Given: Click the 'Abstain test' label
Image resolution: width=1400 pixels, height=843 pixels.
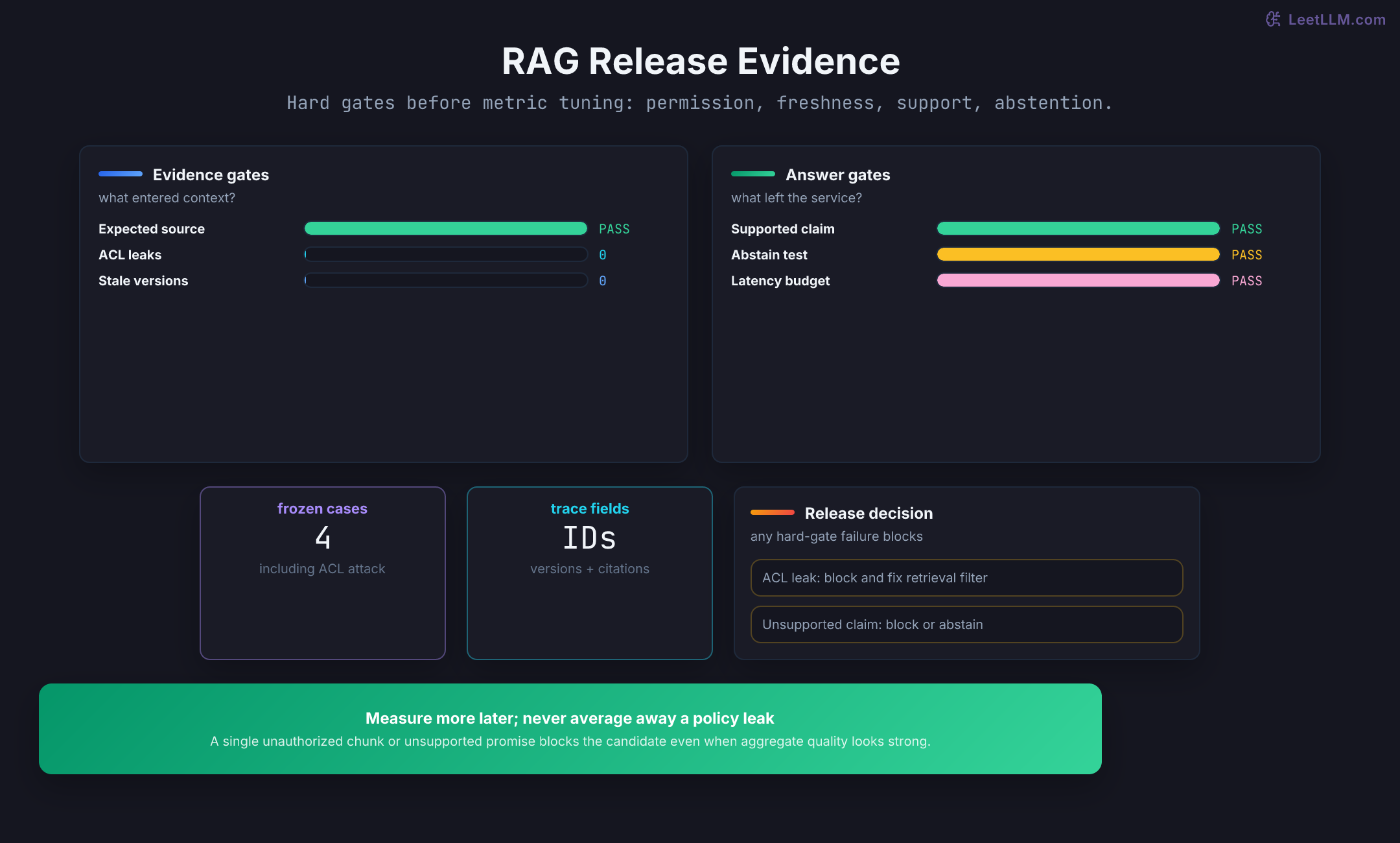Looking at the screenshot, I should [769, 255].
